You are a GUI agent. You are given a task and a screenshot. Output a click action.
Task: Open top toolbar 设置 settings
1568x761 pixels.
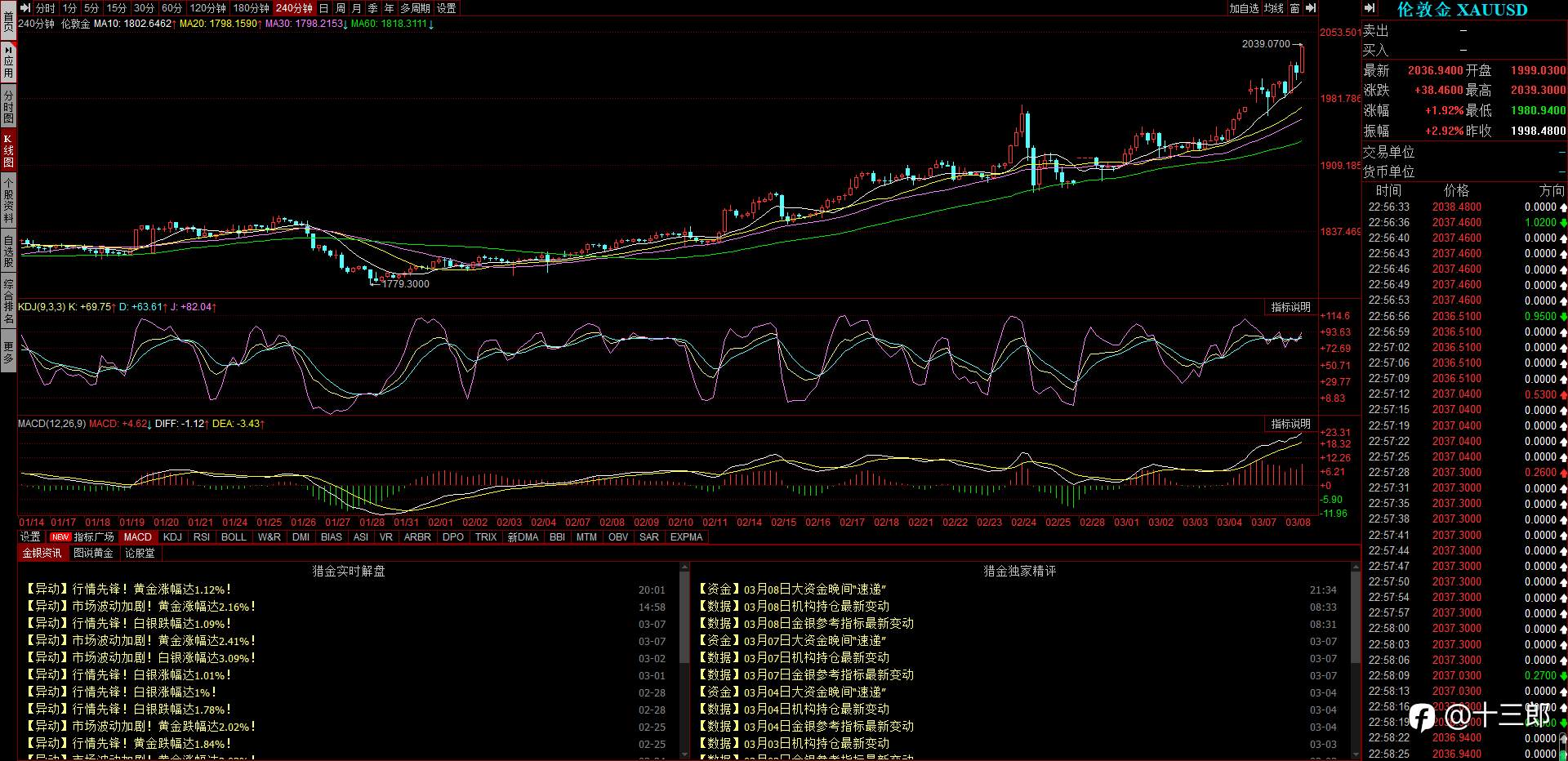[x=447, y=8]
